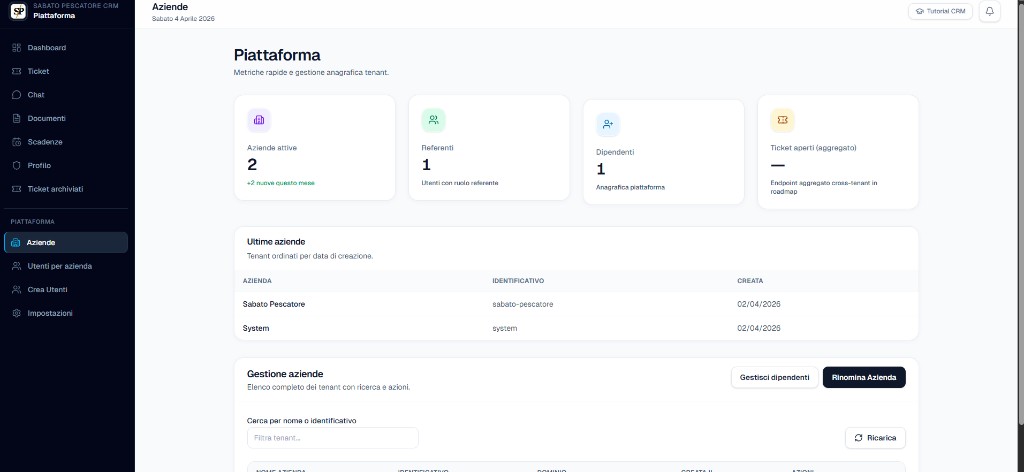Image resolution: width=1024 pixels, height=472 pixels.
Task: Click the Ticket aperti ticket icon
Action: click(x=782, y=120)
